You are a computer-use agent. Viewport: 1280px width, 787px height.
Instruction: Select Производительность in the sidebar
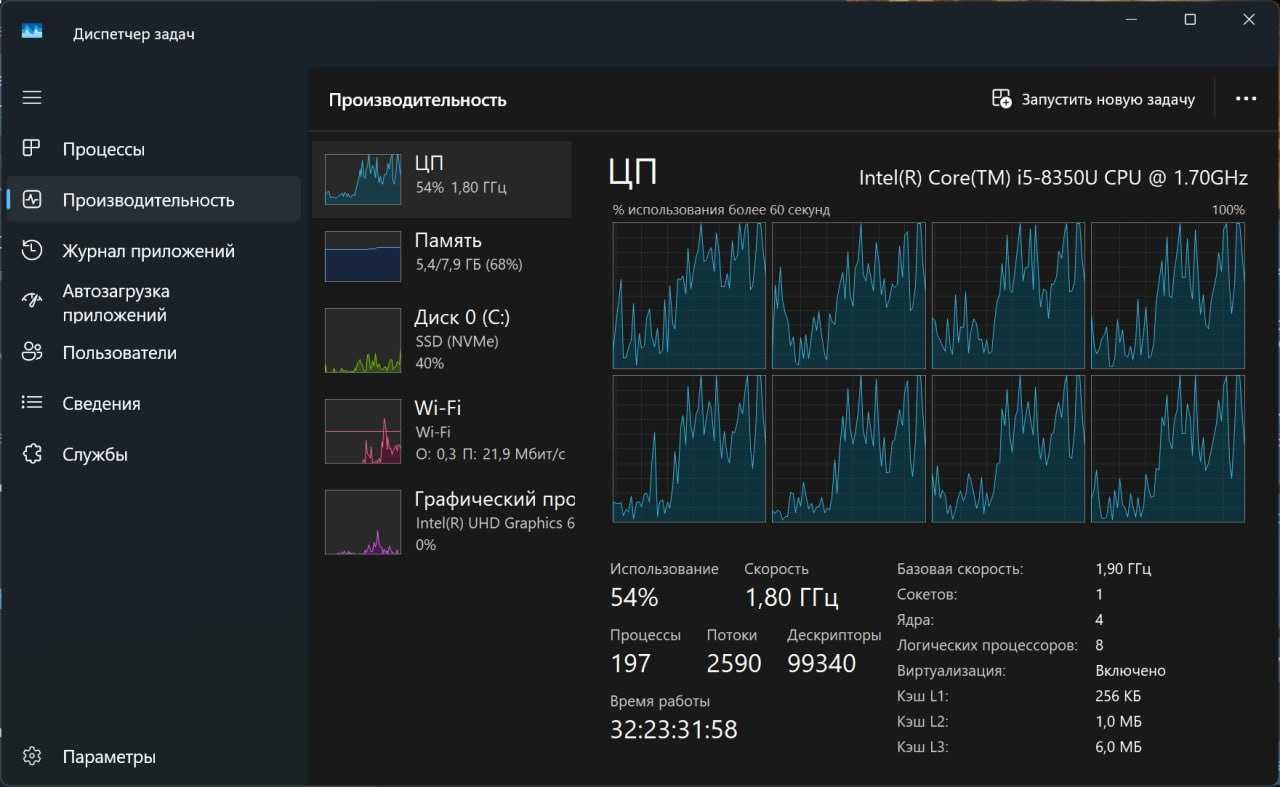coord(153,199)
